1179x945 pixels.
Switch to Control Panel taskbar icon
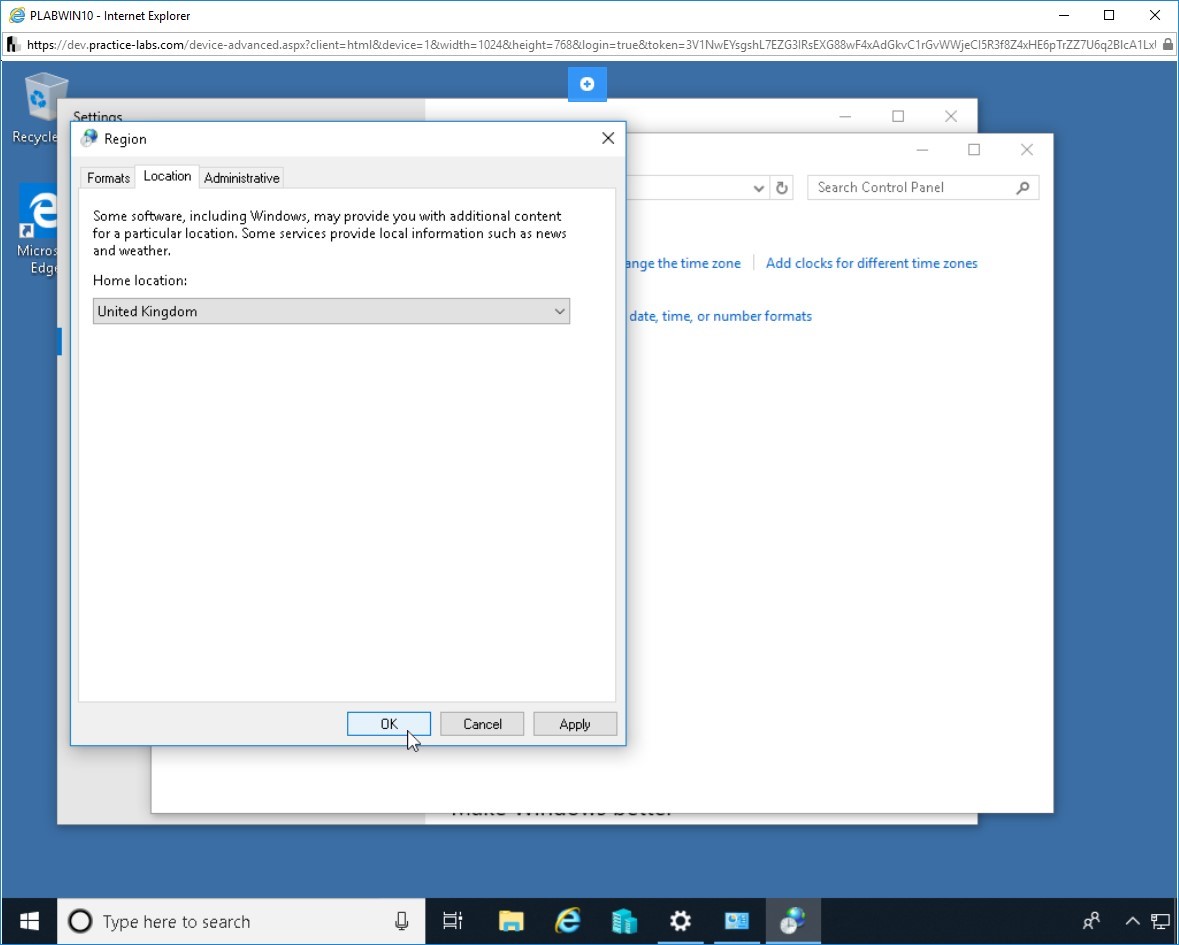tap(737, 921)
